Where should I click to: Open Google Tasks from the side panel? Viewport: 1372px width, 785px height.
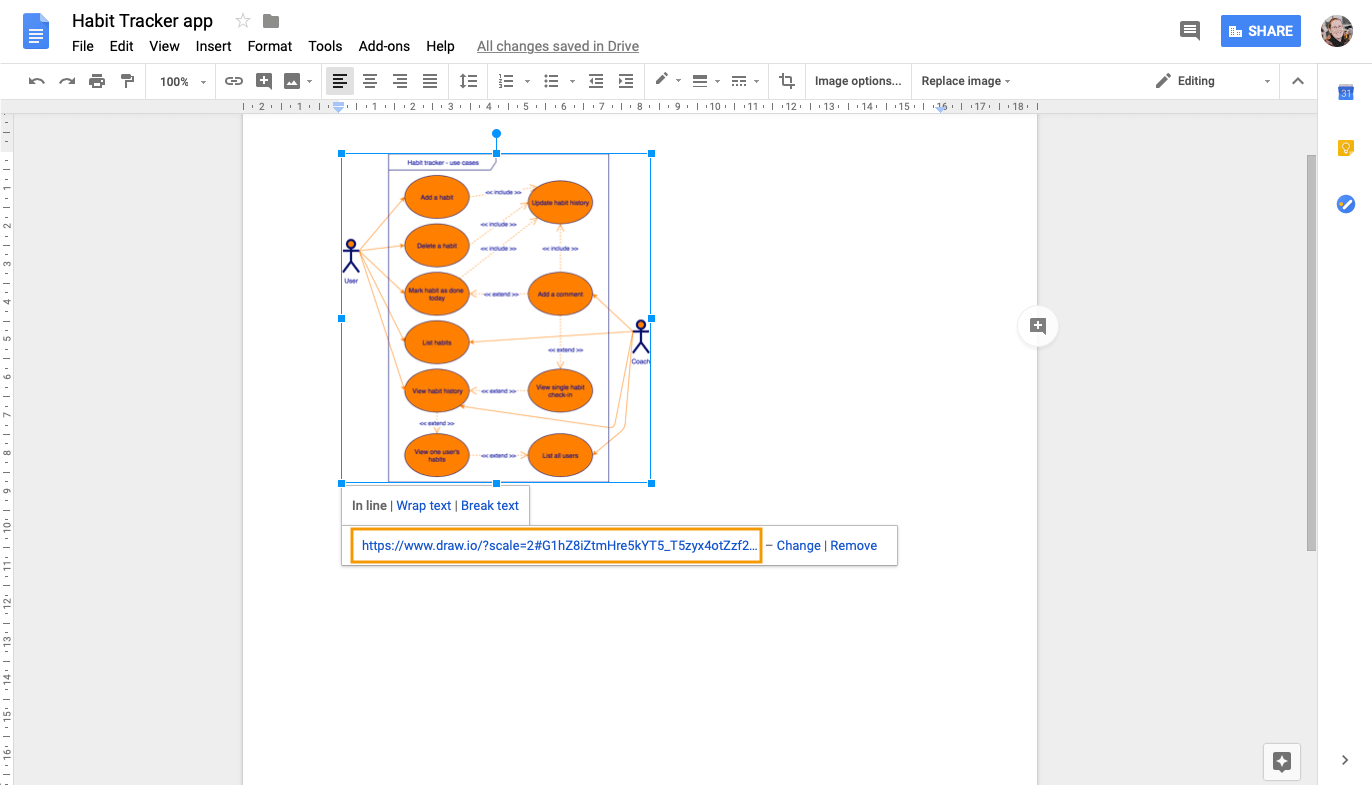[1345, 204]
